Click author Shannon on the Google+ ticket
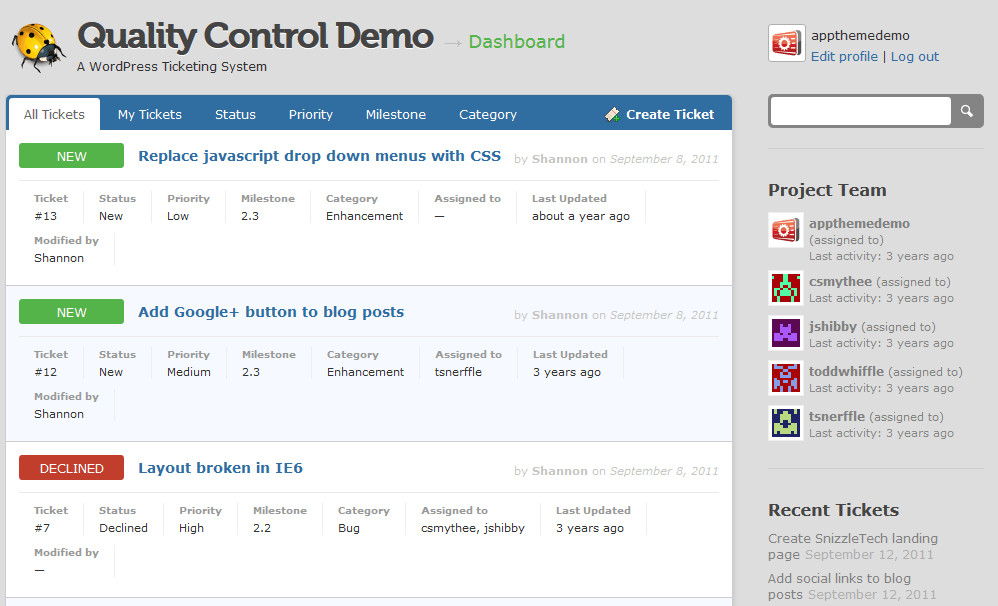 coord(559,315)
